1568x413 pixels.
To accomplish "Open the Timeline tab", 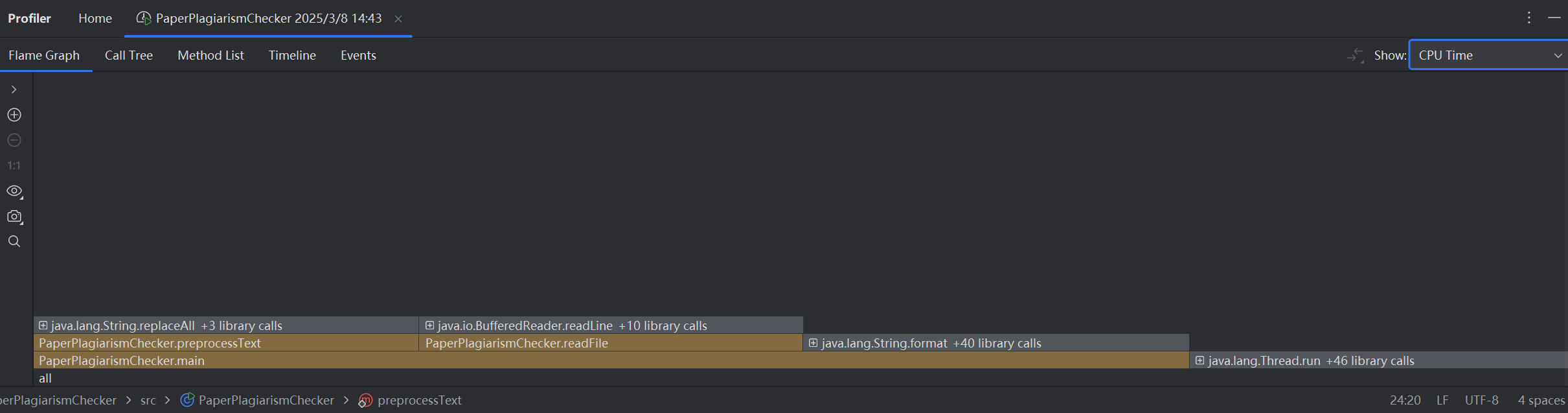I will pyautogui.click(x=292, y=55).
